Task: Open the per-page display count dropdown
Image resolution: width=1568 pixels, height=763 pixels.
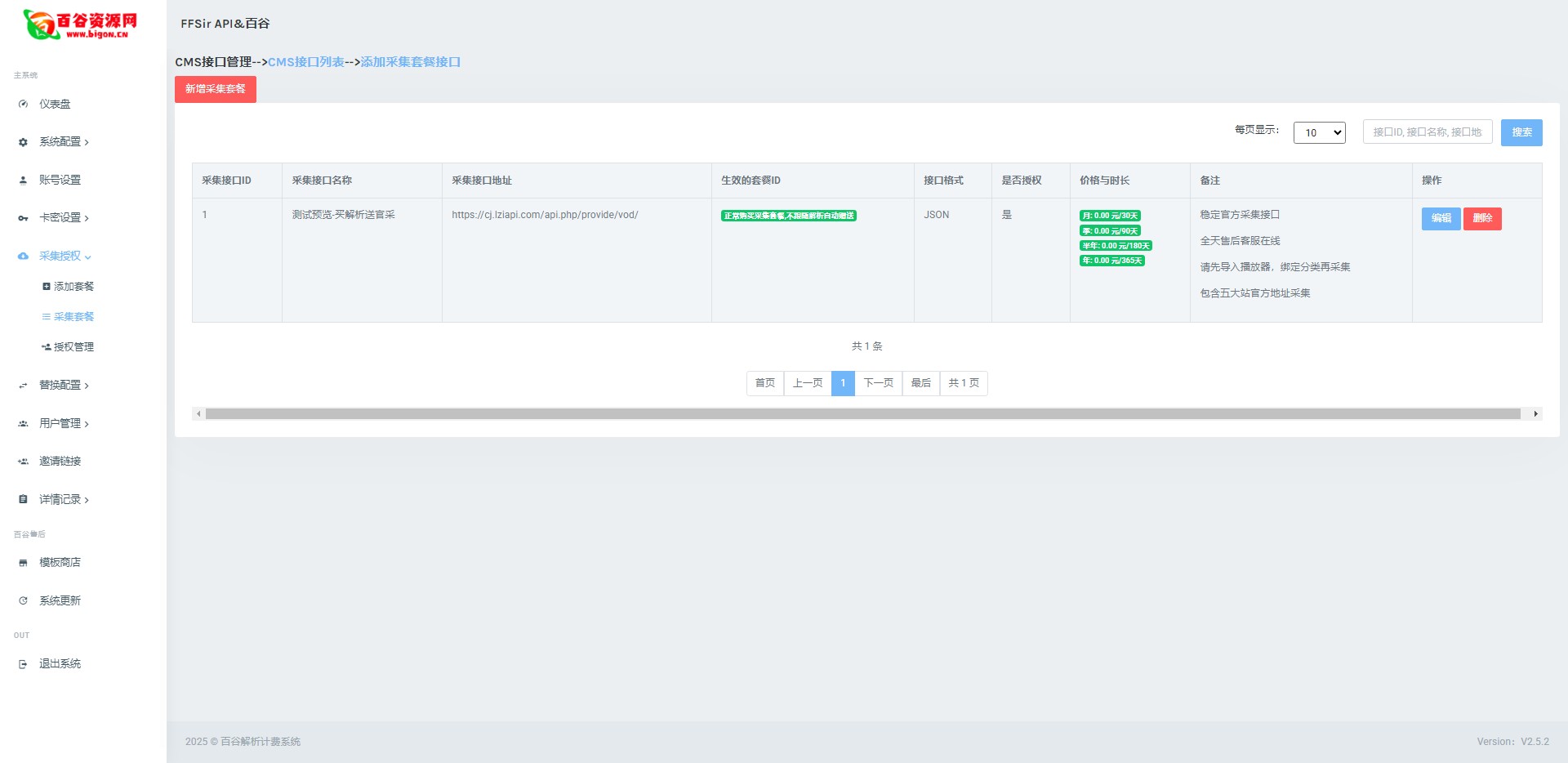Action: click(1319, 132)
